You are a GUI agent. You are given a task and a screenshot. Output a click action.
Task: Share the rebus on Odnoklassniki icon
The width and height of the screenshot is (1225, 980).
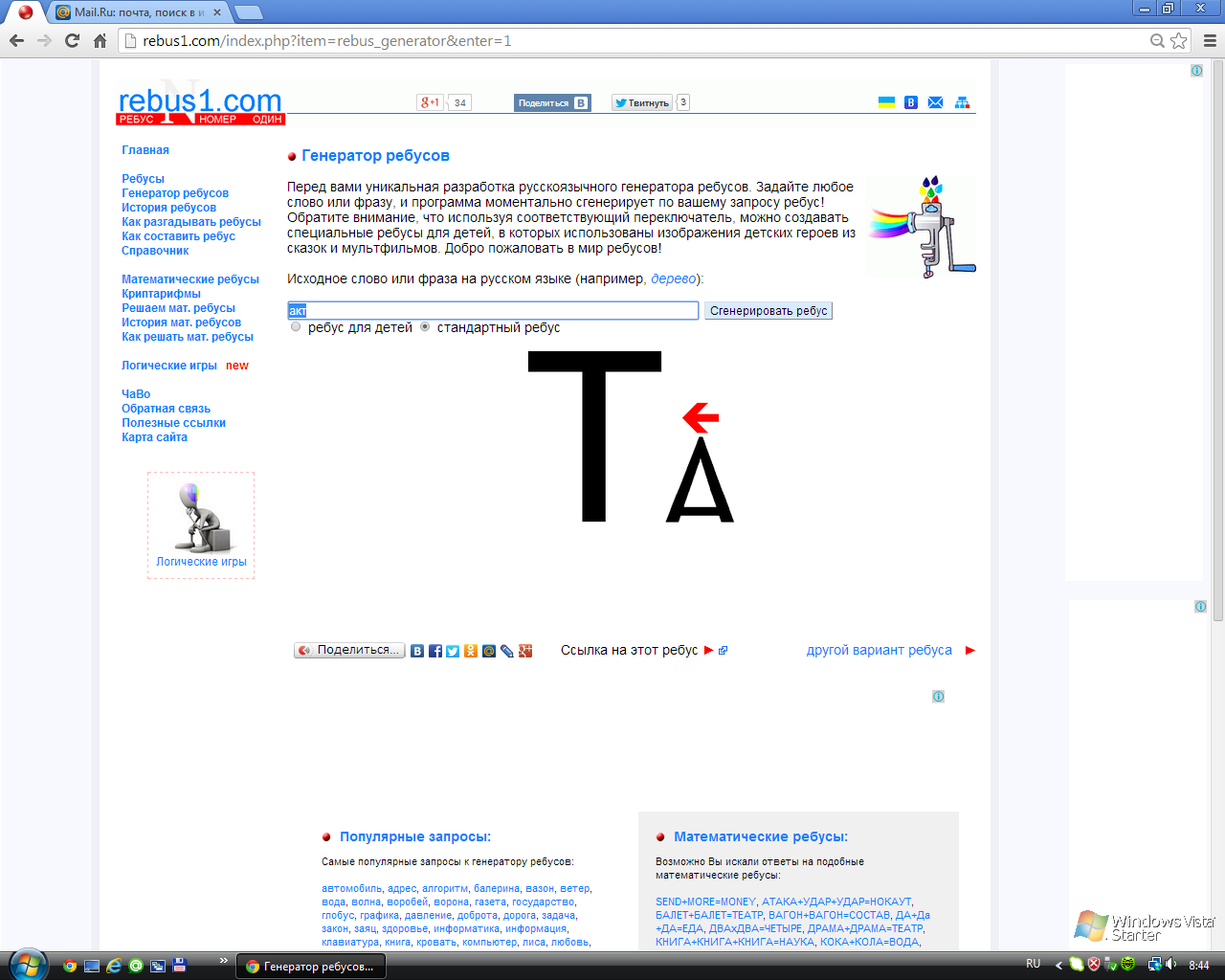tap(471, 651)
